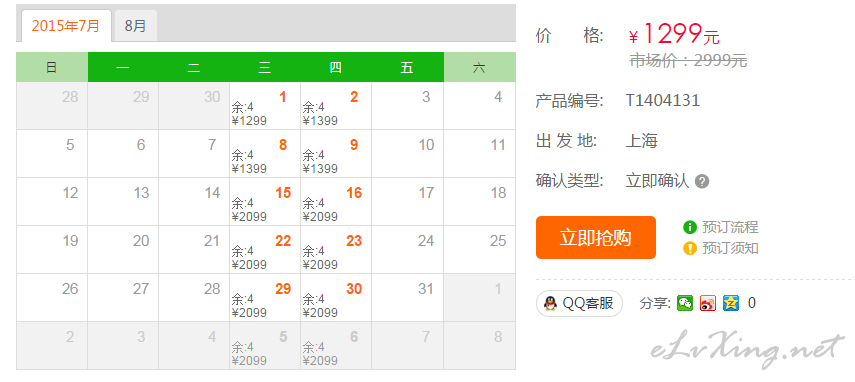Share via the green WeChat icon
855x382 pixels.
pos(685,303)
